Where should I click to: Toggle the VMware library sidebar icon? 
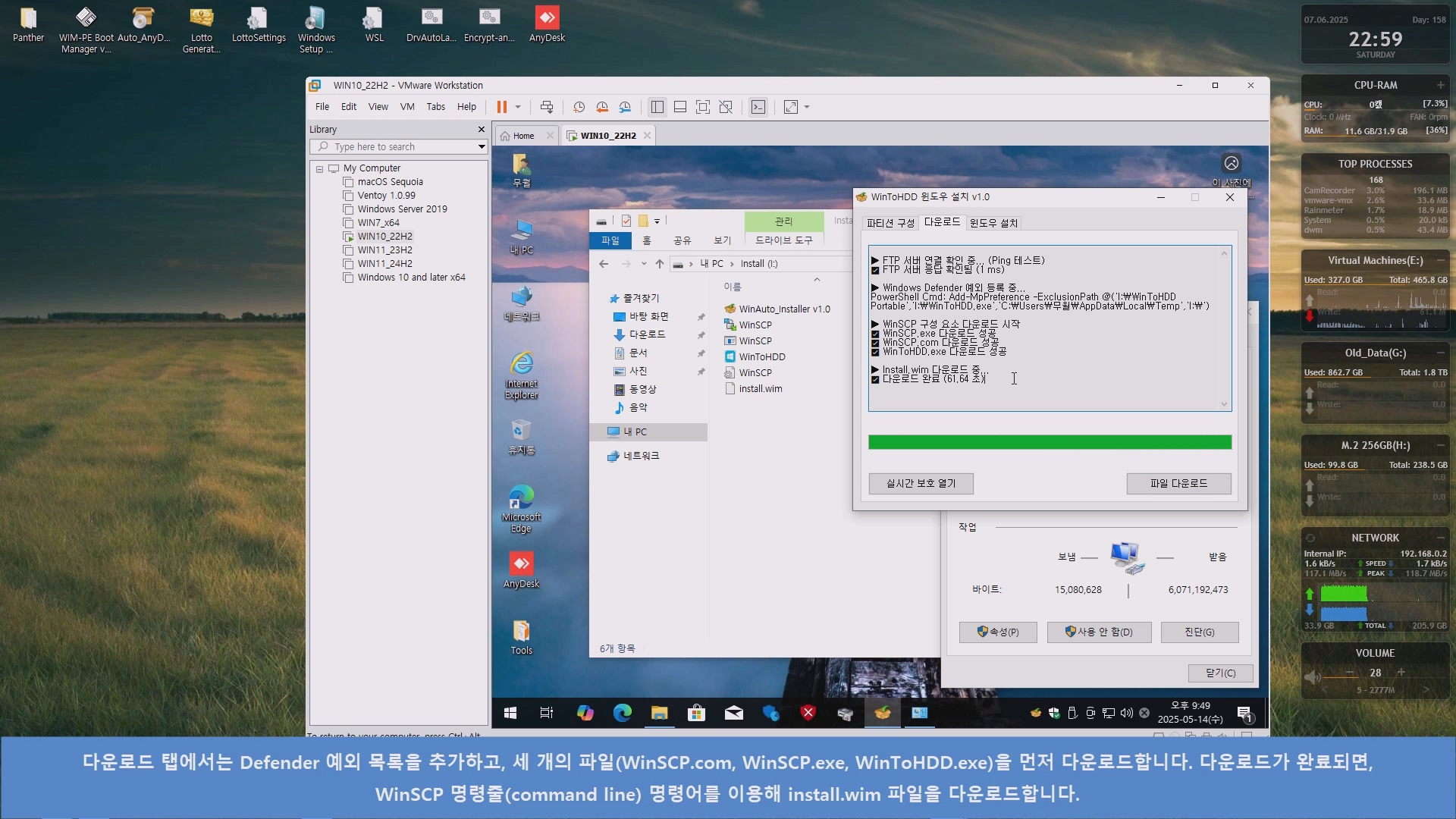point(657,107)
